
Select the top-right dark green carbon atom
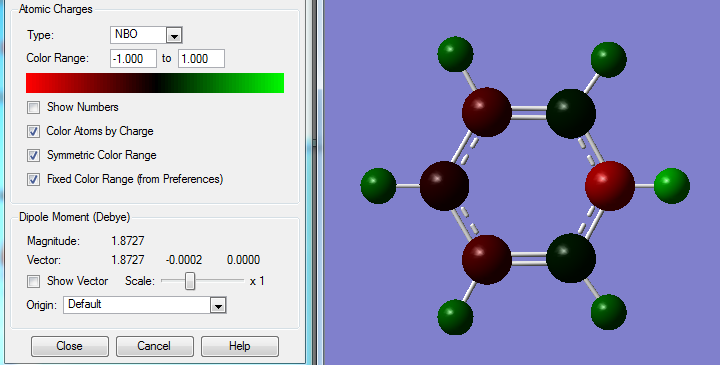(571, 114)
